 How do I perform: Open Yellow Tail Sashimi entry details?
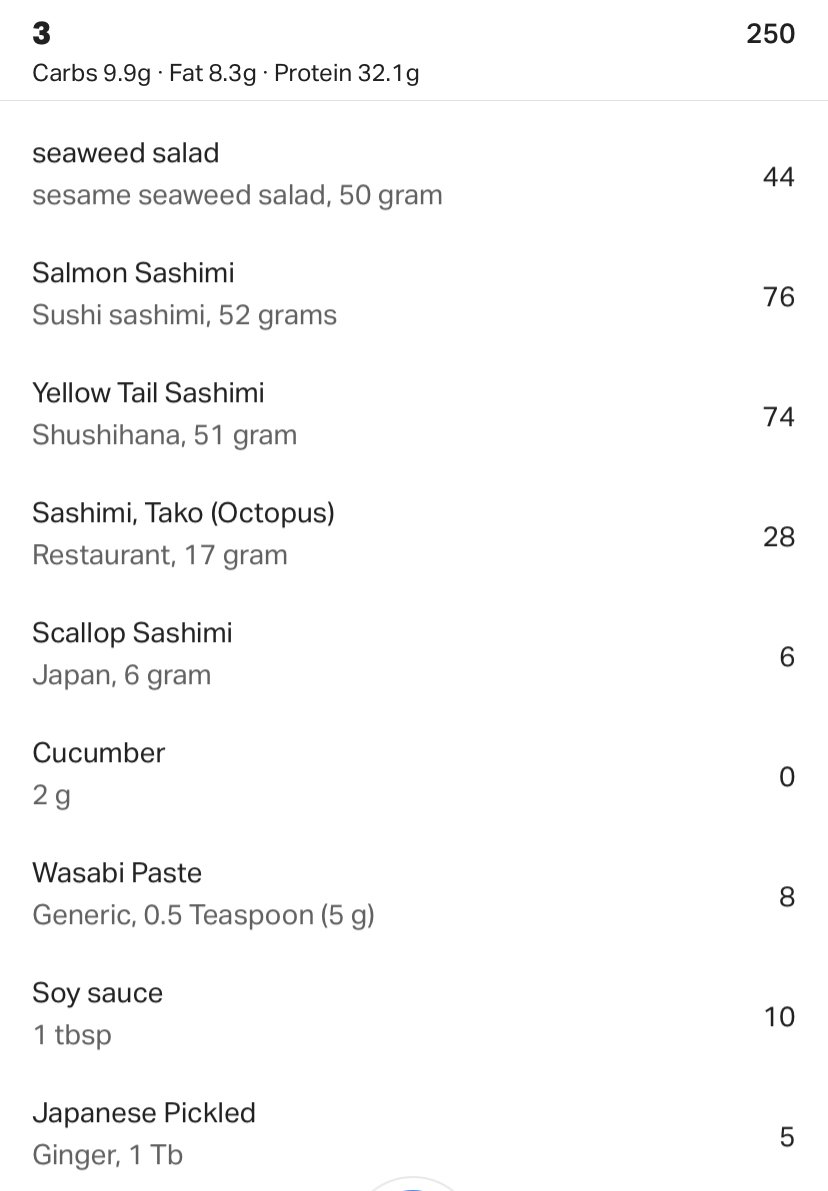[x=414, y=415]
